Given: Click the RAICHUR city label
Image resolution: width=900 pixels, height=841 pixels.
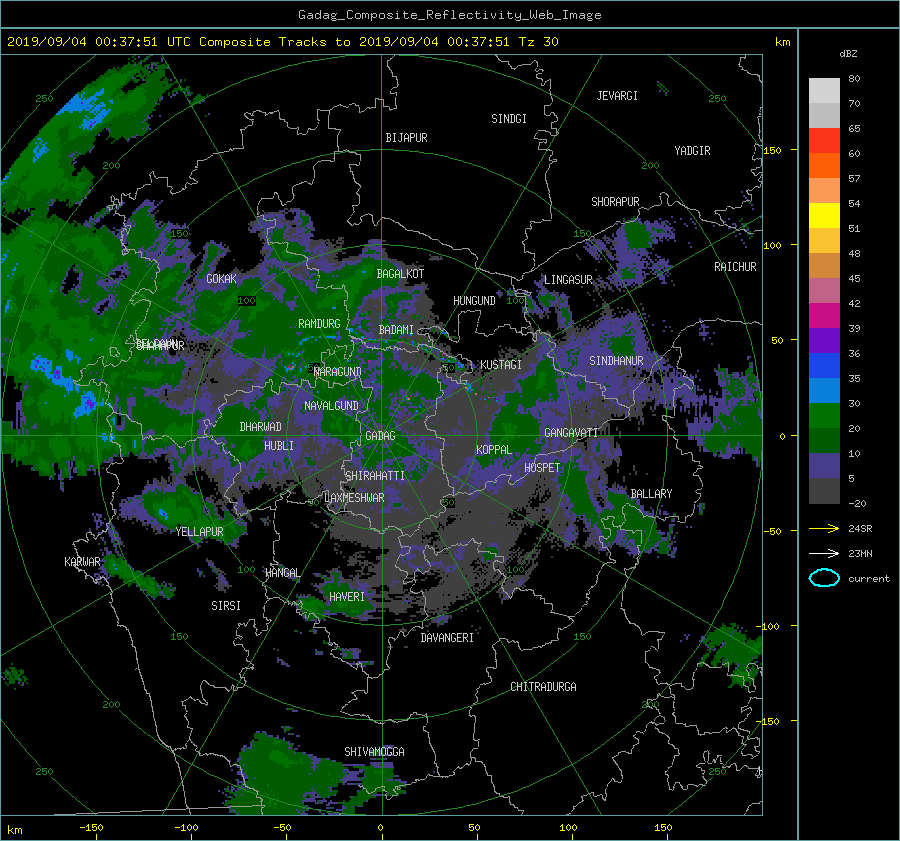Looking at the screenshot, I should click(x=735, y=267).
